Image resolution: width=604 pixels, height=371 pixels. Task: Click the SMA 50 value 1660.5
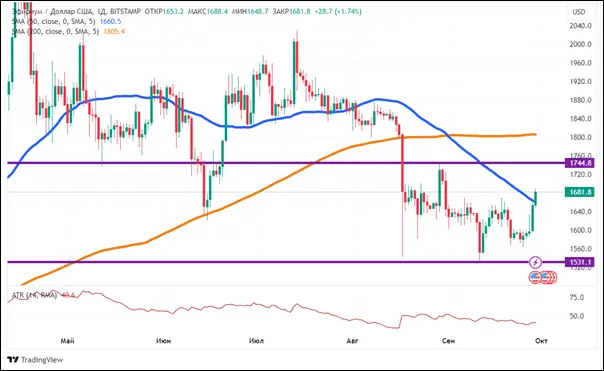111,22
